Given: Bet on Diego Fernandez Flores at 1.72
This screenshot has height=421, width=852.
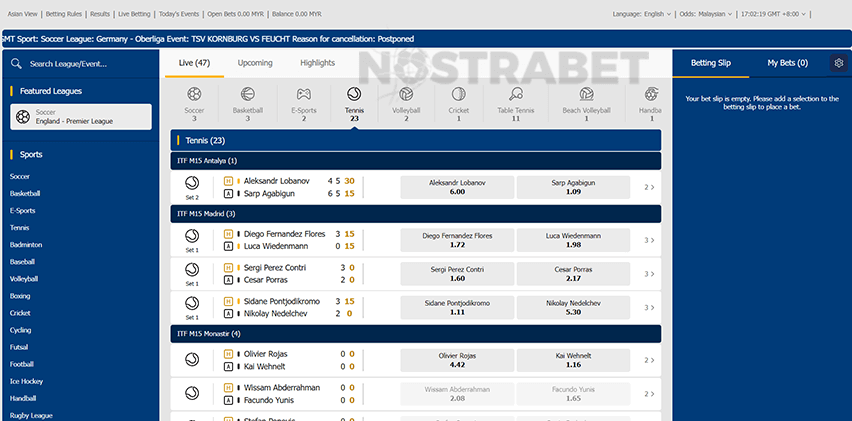Looking at the screenshot, I should (x=457, y=240).
